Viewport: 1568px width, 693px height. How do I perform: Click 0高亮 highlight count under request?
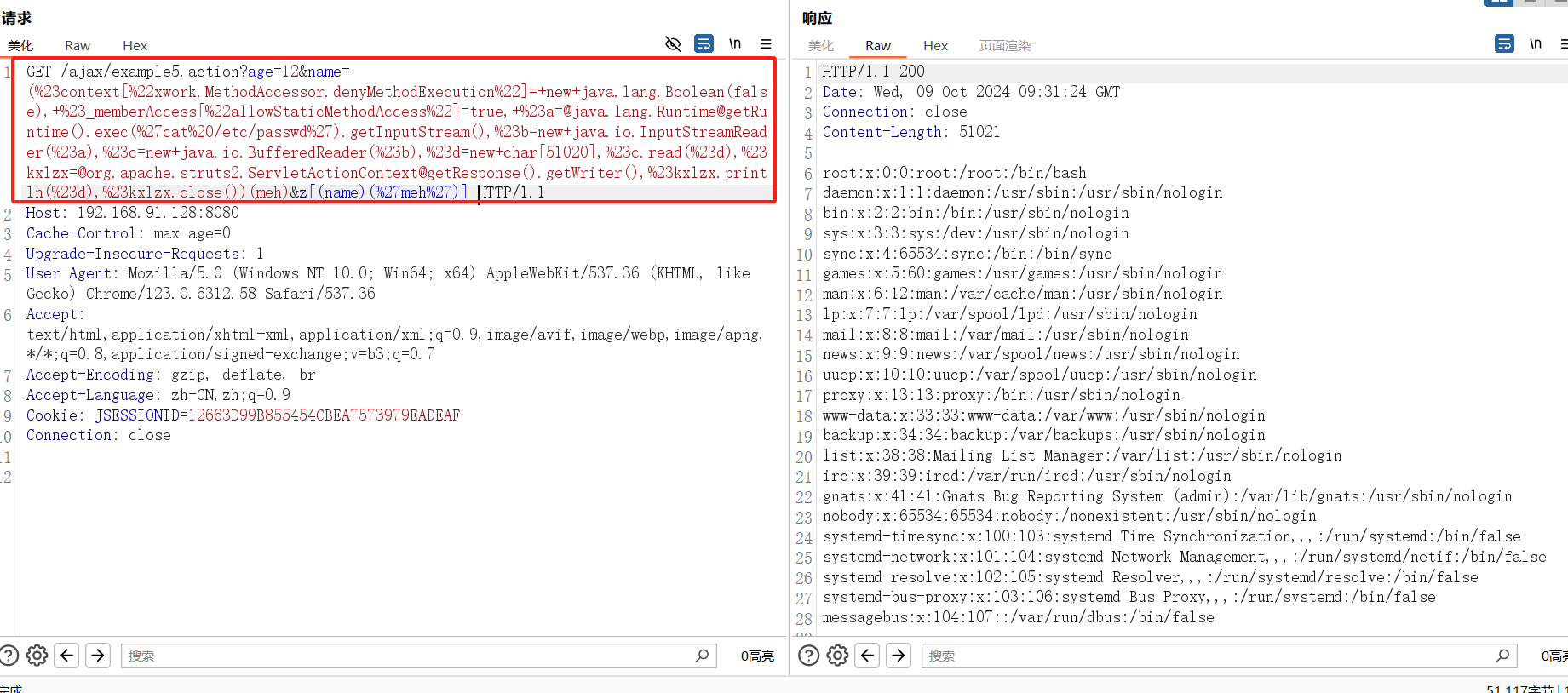757,656
